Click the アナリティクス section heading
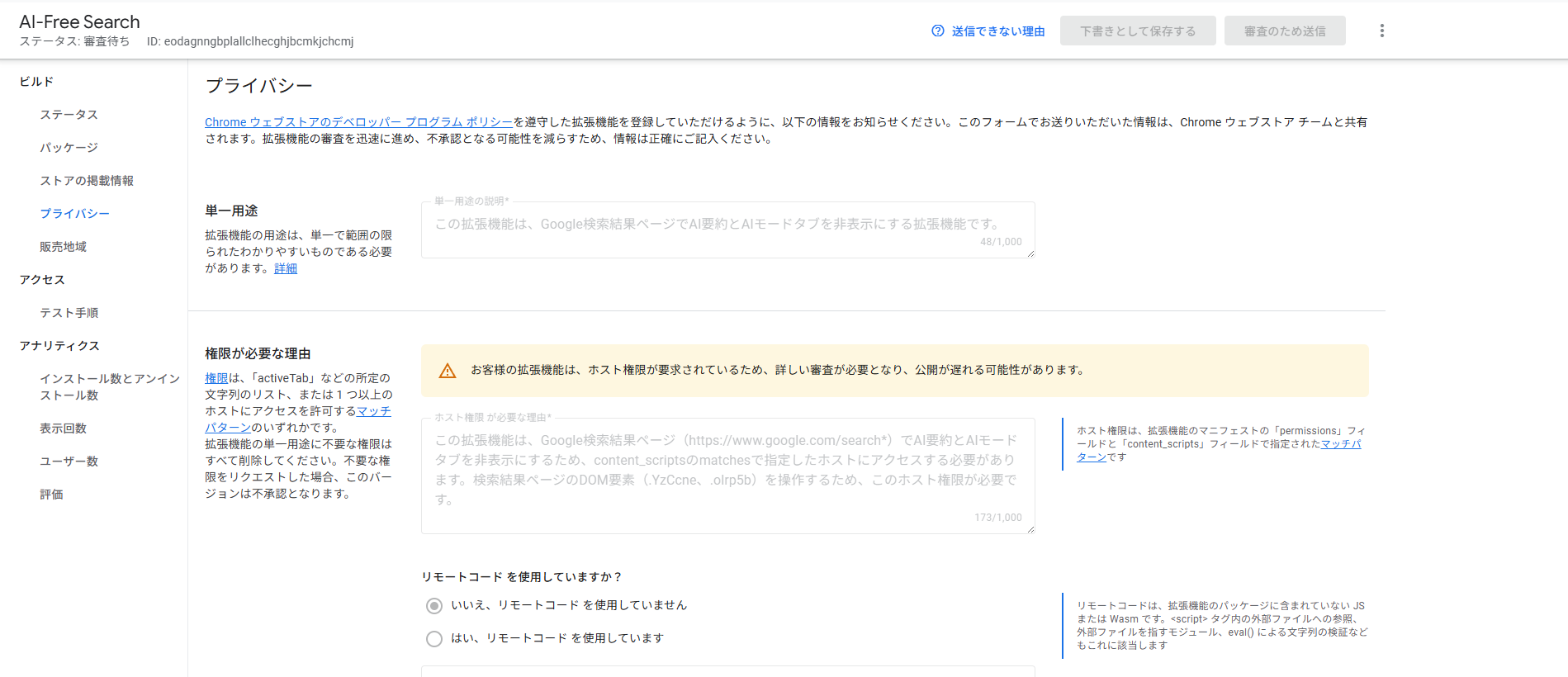Screen dimensions: 1568x677 tap(59, 346)
